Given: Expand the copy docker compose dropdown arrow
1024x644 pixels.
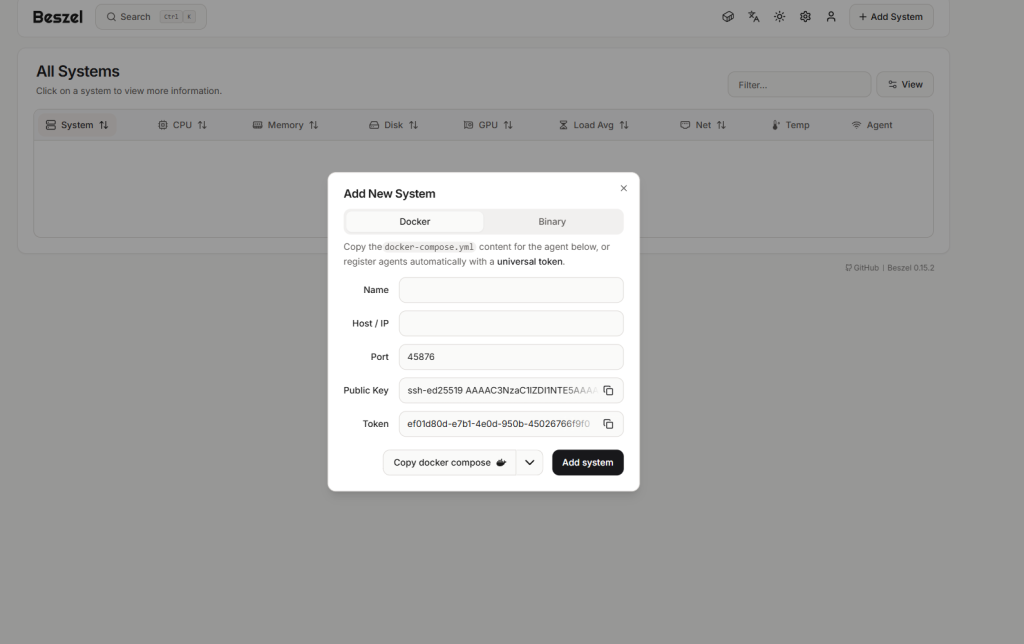Looking at the screenshot, I should 529,462.
